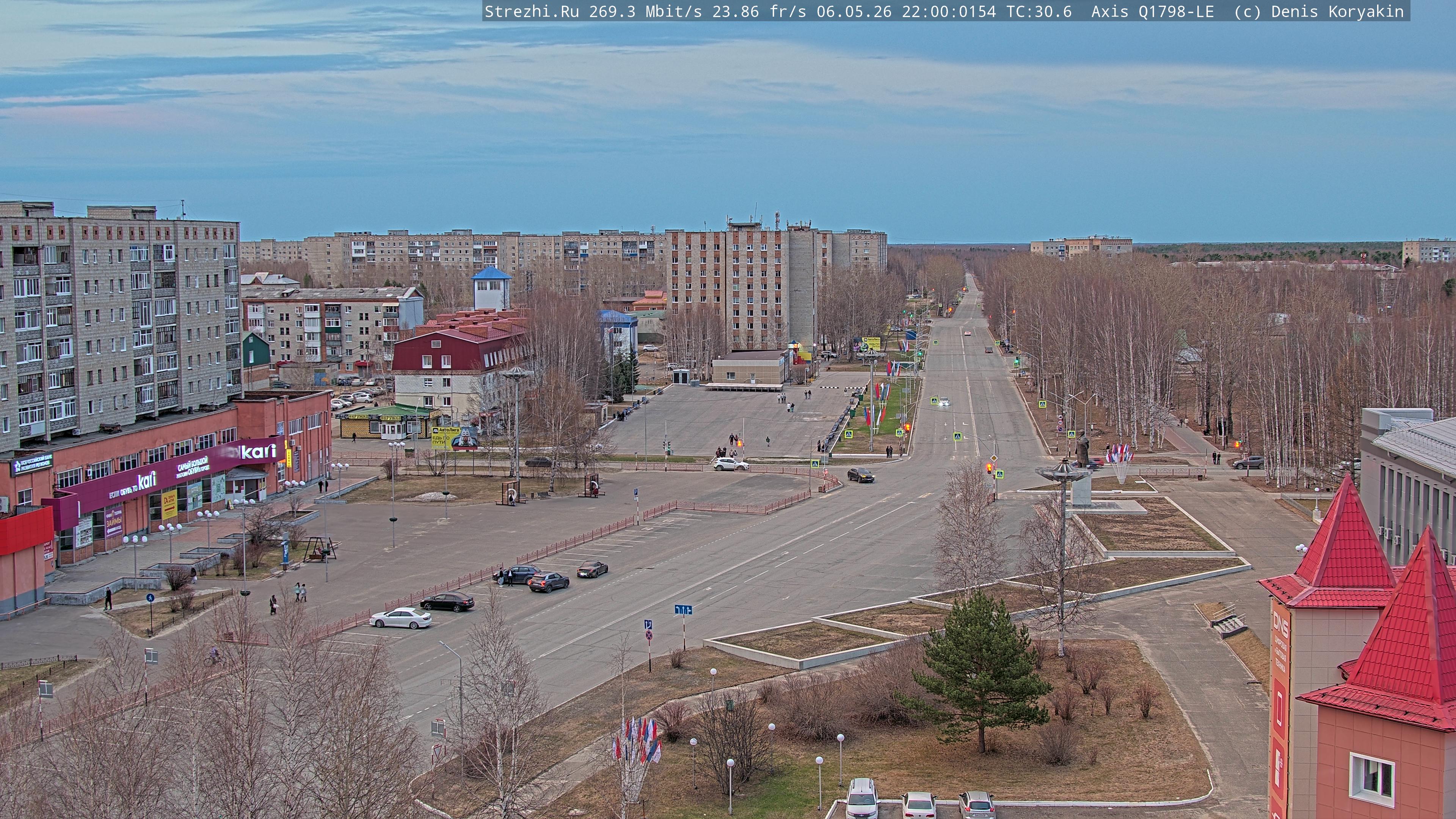The height and width of the screenshot is (819, 1456).
Task: Click the stage platform on the square
Action: point(744,387)
